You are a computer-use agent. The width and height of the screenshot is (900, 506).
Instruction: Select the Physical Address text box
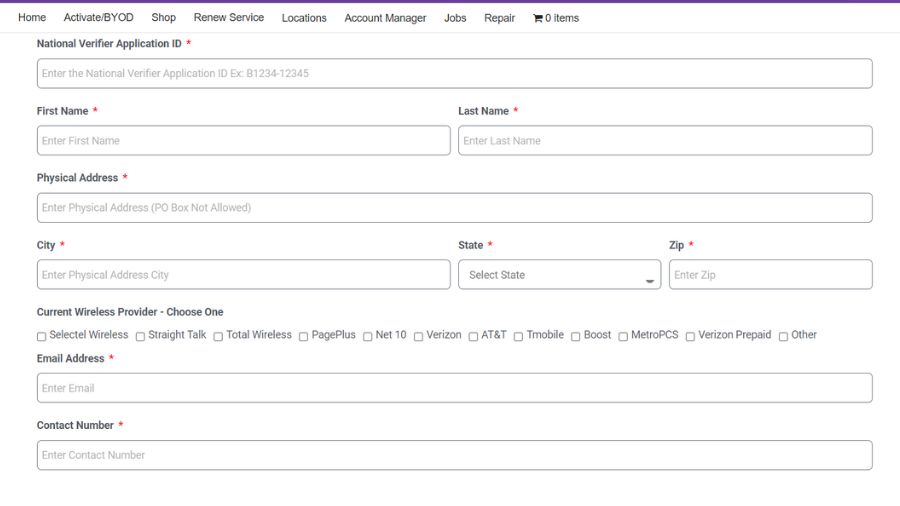click(x=455, y=208)
